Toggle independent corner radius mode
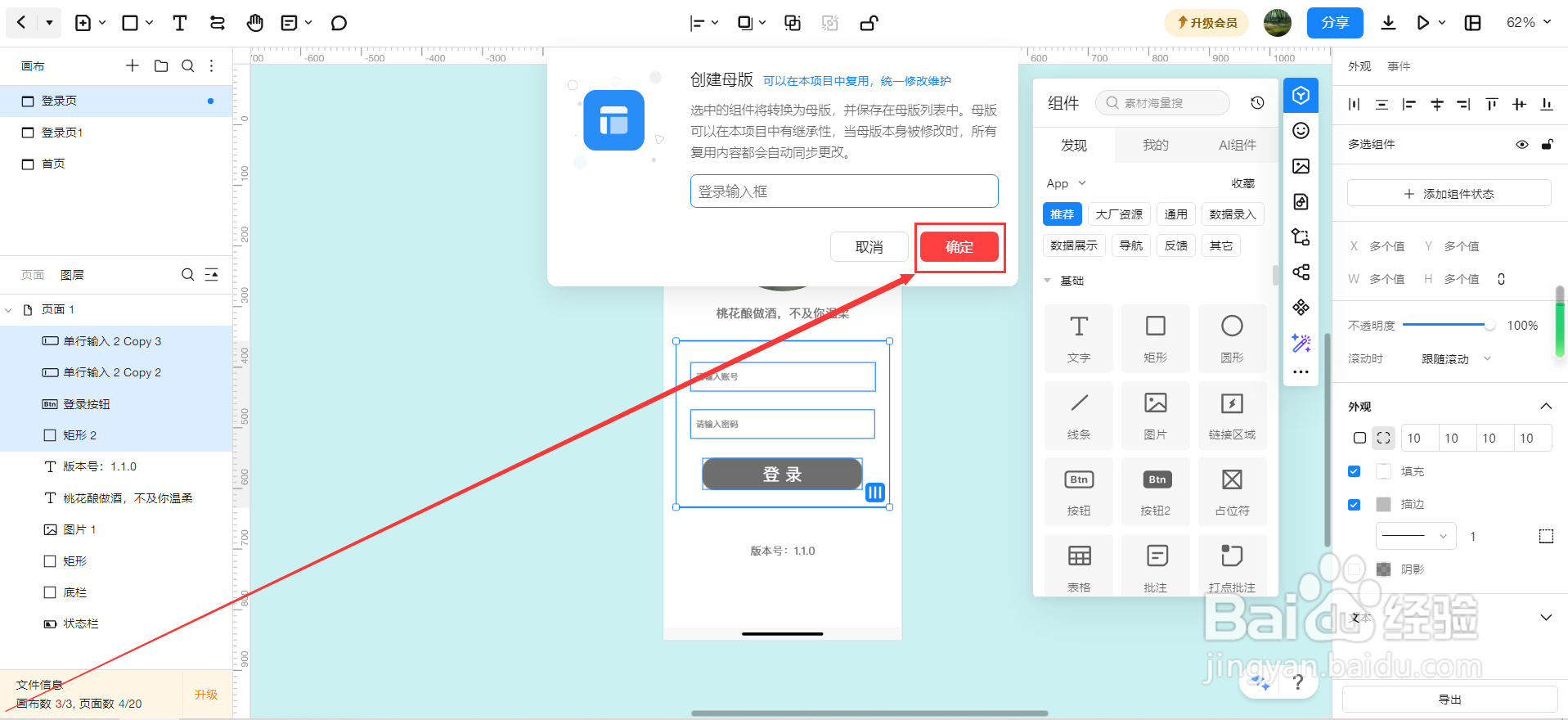 click(1383, 438)
